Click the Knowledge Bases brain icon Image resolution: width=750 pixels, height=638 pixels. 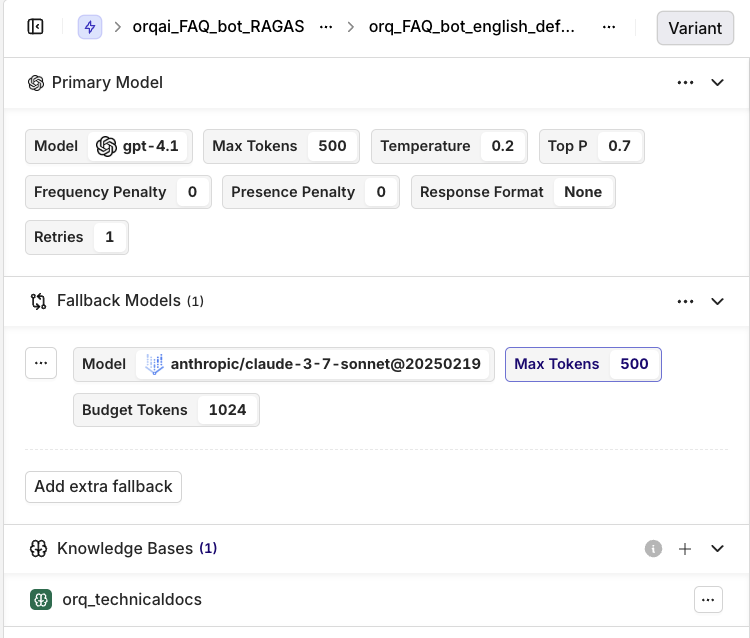38,549
